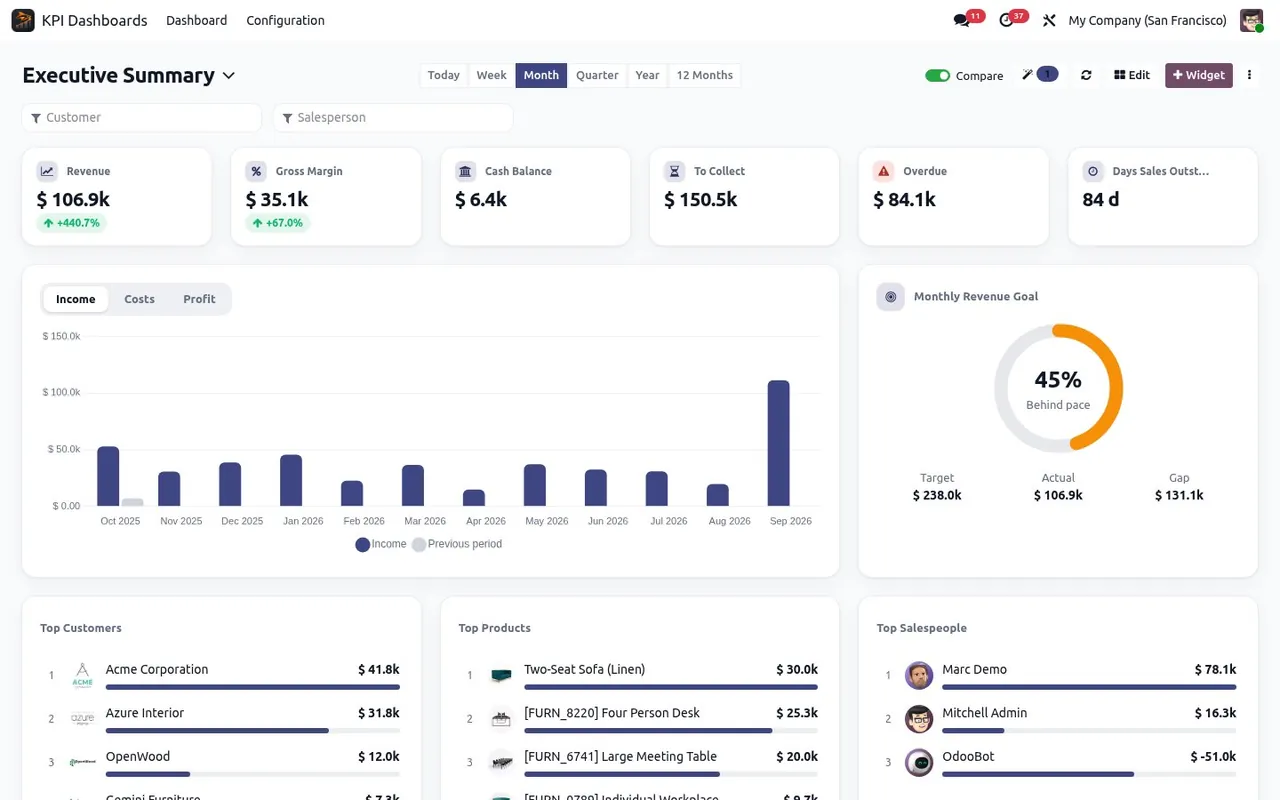Open the Dashboard menu
This screenshot has width=1280, height=800.
coord(196,20)
